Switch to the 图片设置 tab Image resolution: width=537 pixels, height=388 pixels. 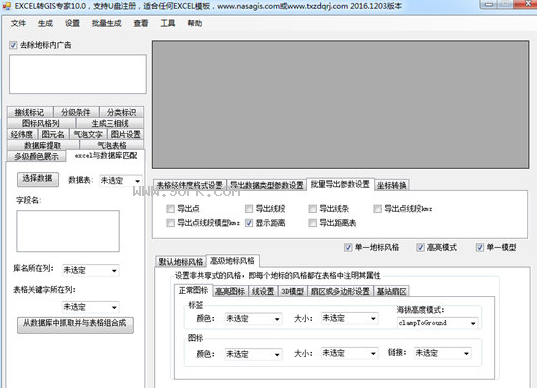(125, 134)
